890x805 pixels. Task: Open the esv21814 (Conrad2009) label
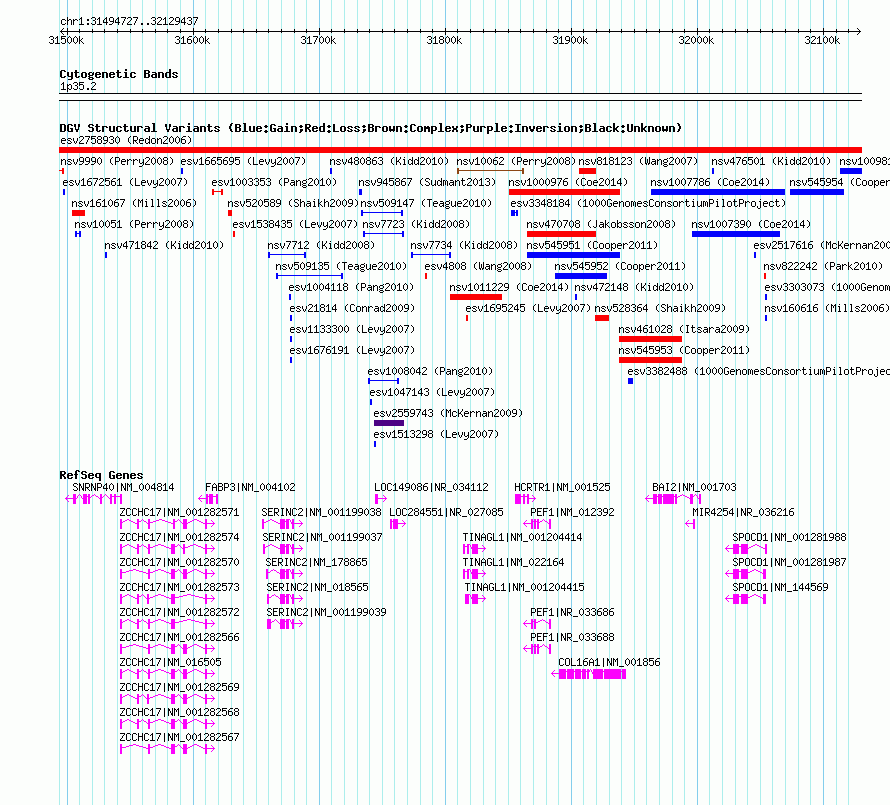point(352,308)
